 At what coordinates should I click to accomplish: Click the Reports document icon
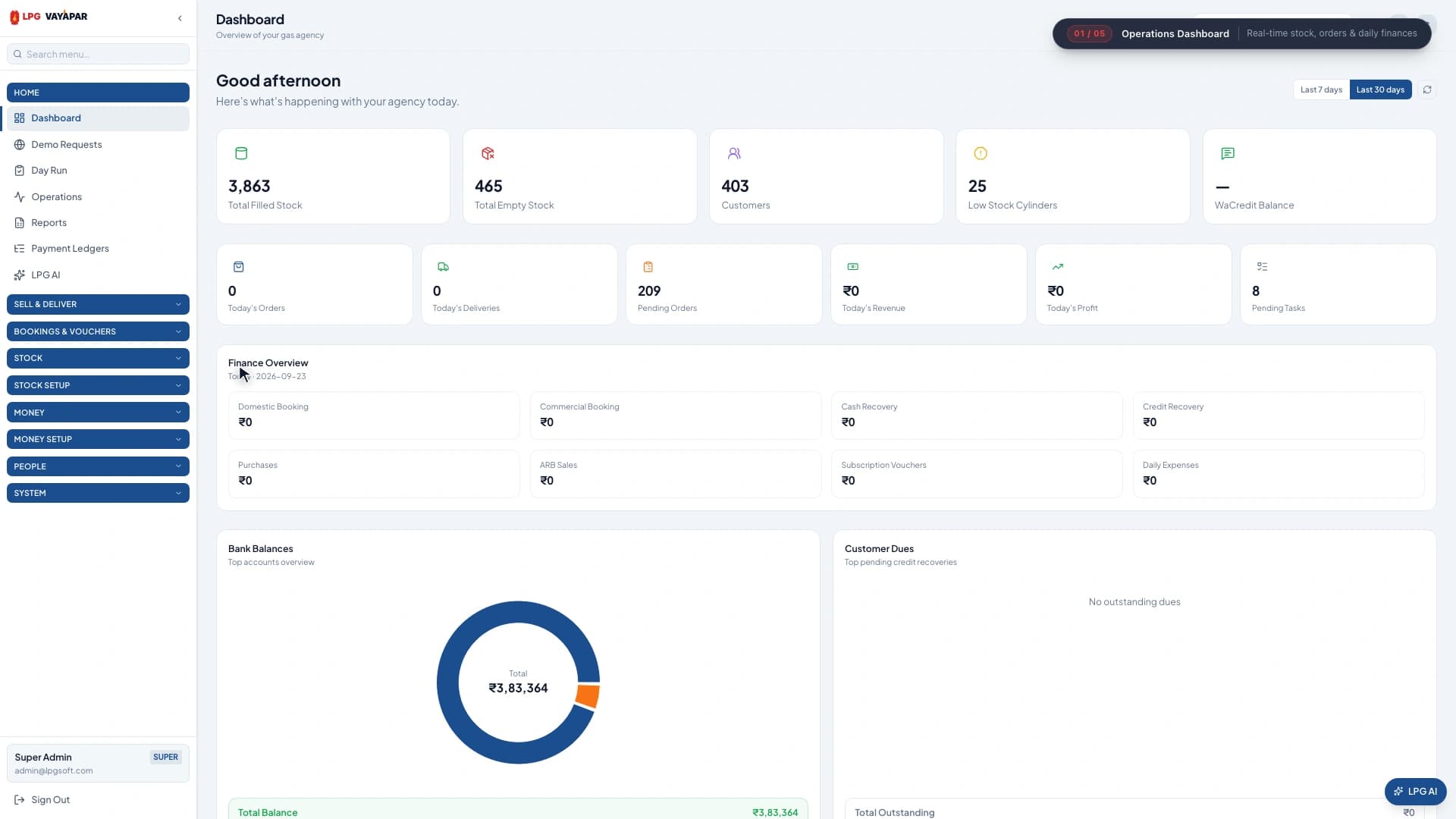click(20, 223)
